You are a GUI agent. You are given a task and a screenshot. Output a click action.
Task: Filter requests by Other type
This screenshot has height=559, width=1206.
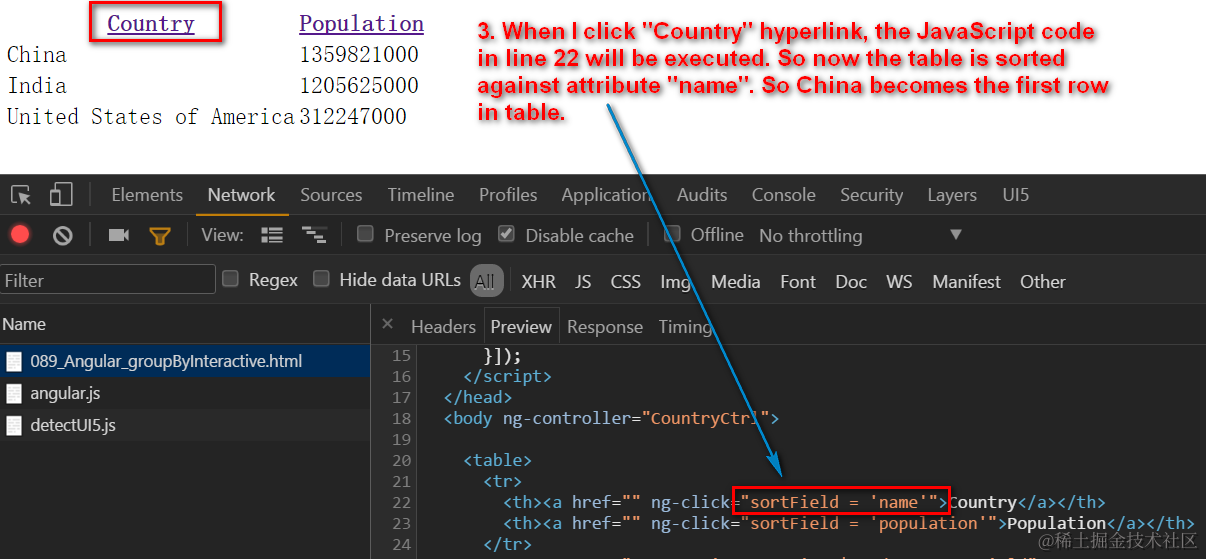coord(1043,282)
